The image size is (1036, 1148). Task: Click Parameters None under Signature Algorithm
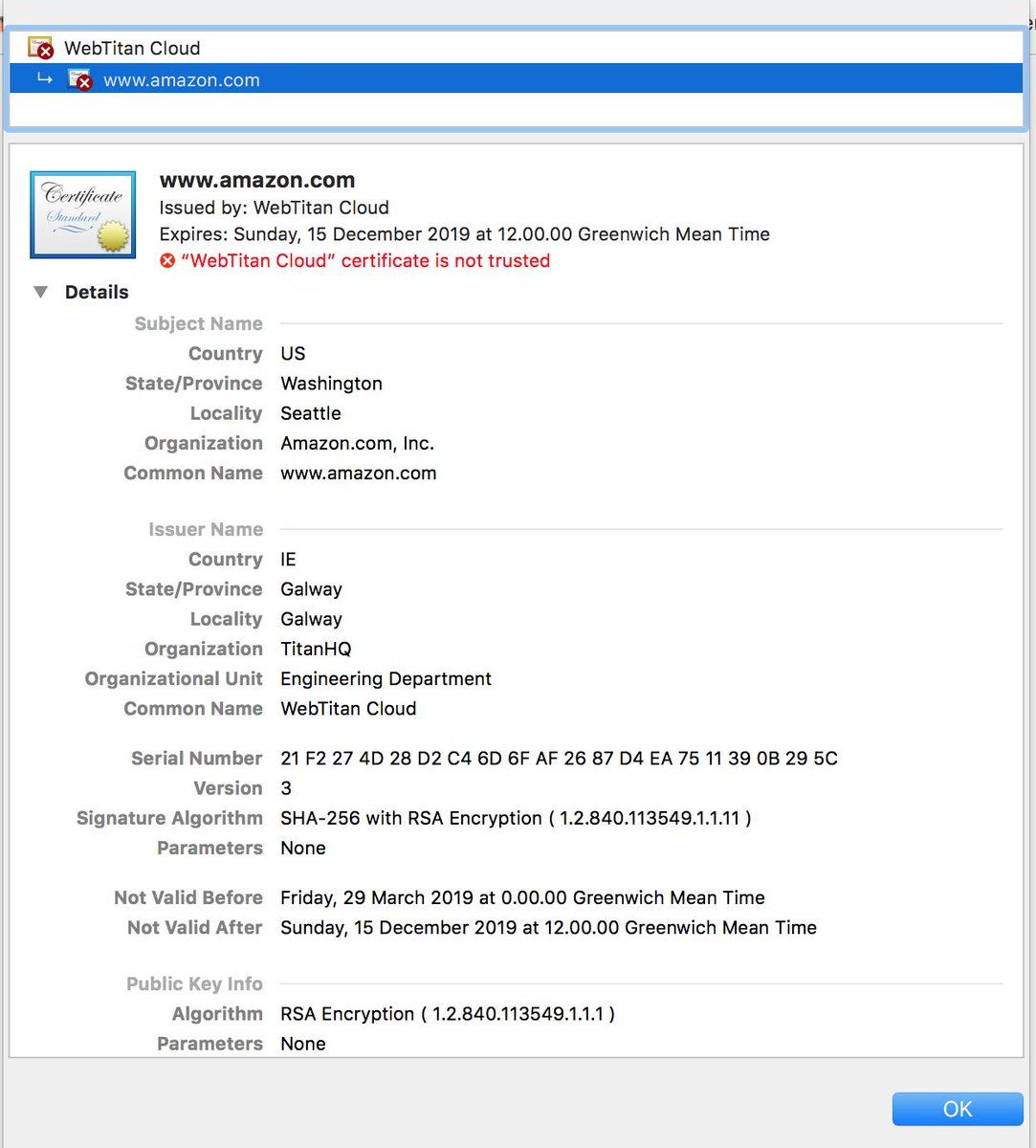click(x=303, y=848)
